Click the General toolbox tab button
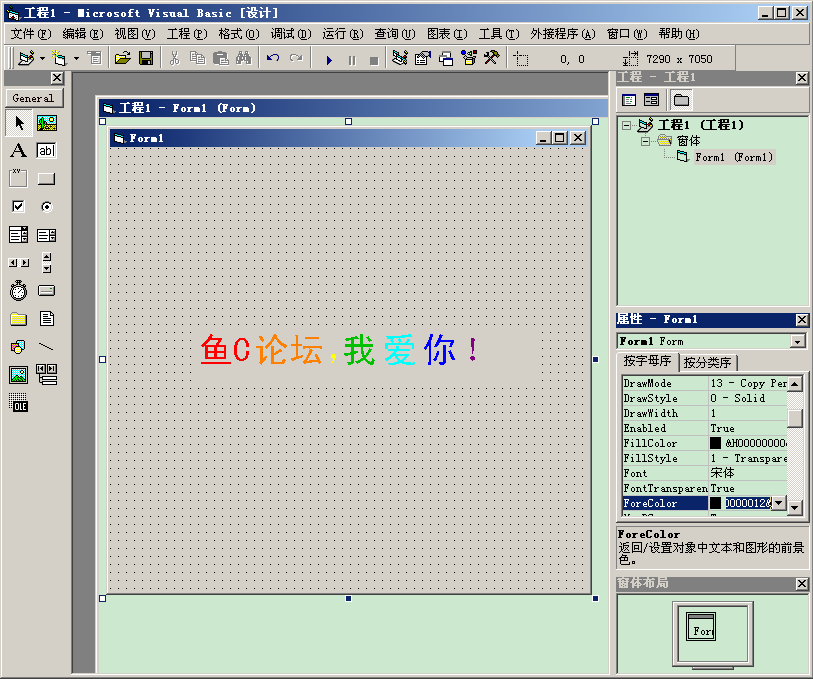The height and width of the screenshot is (679, 813). [x=34, y=98]
